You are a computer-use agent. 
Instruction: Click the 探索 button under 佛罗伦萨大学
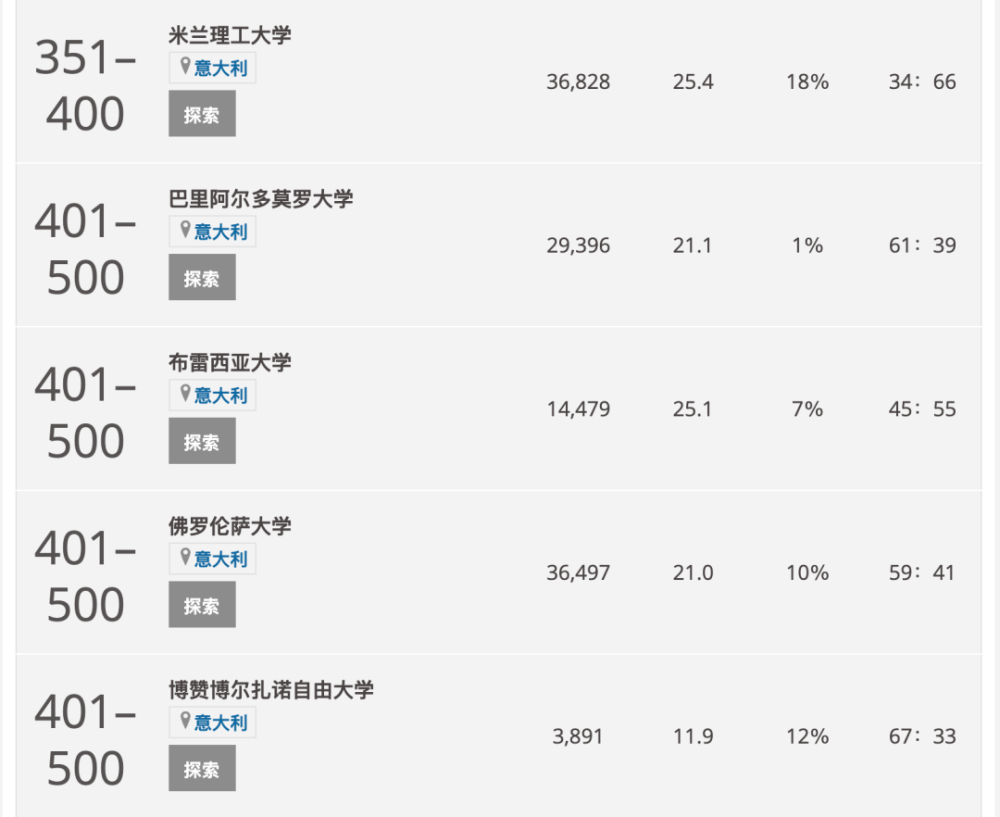click(202, 605)
